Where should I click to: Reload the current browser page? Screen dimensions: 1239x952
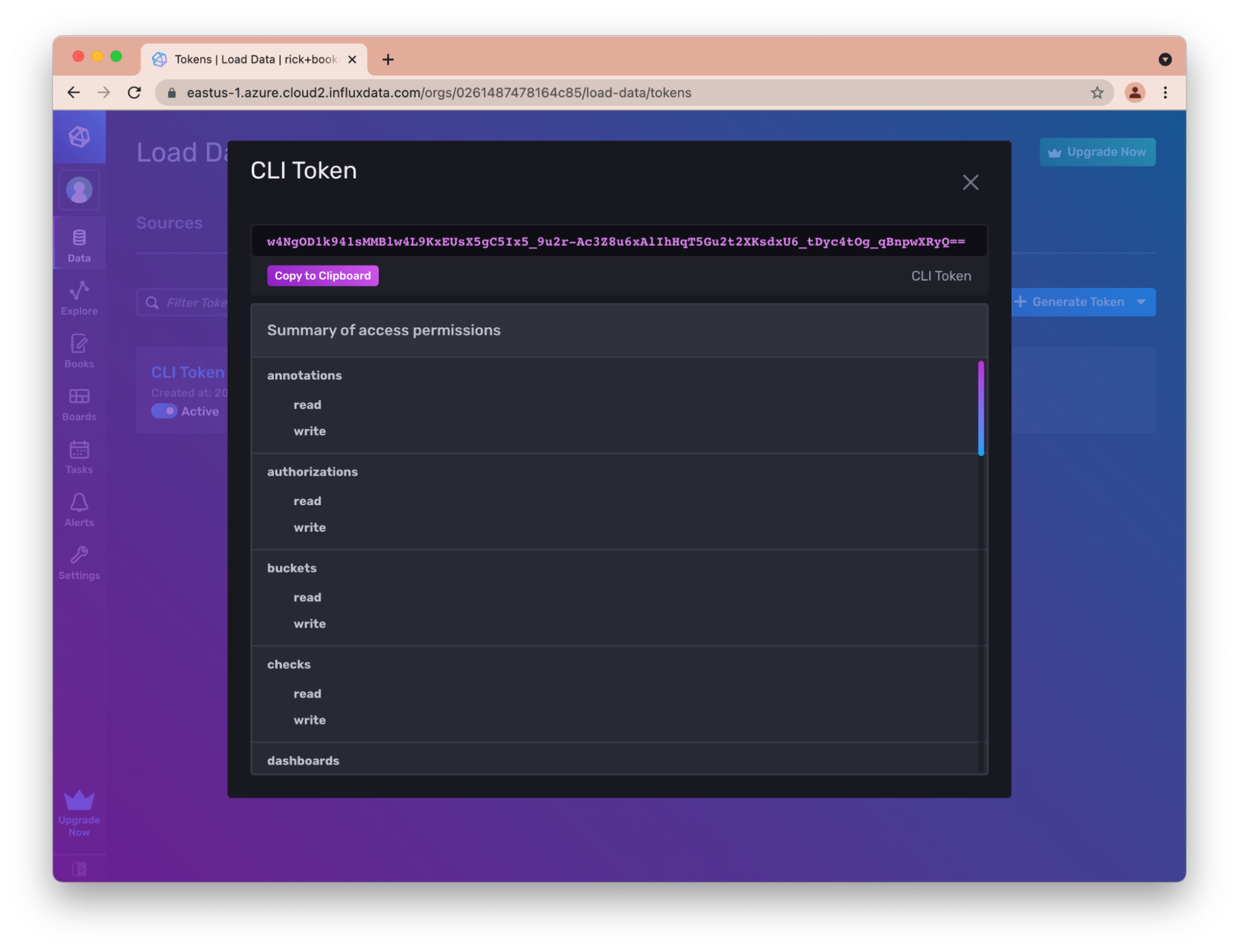134,93
